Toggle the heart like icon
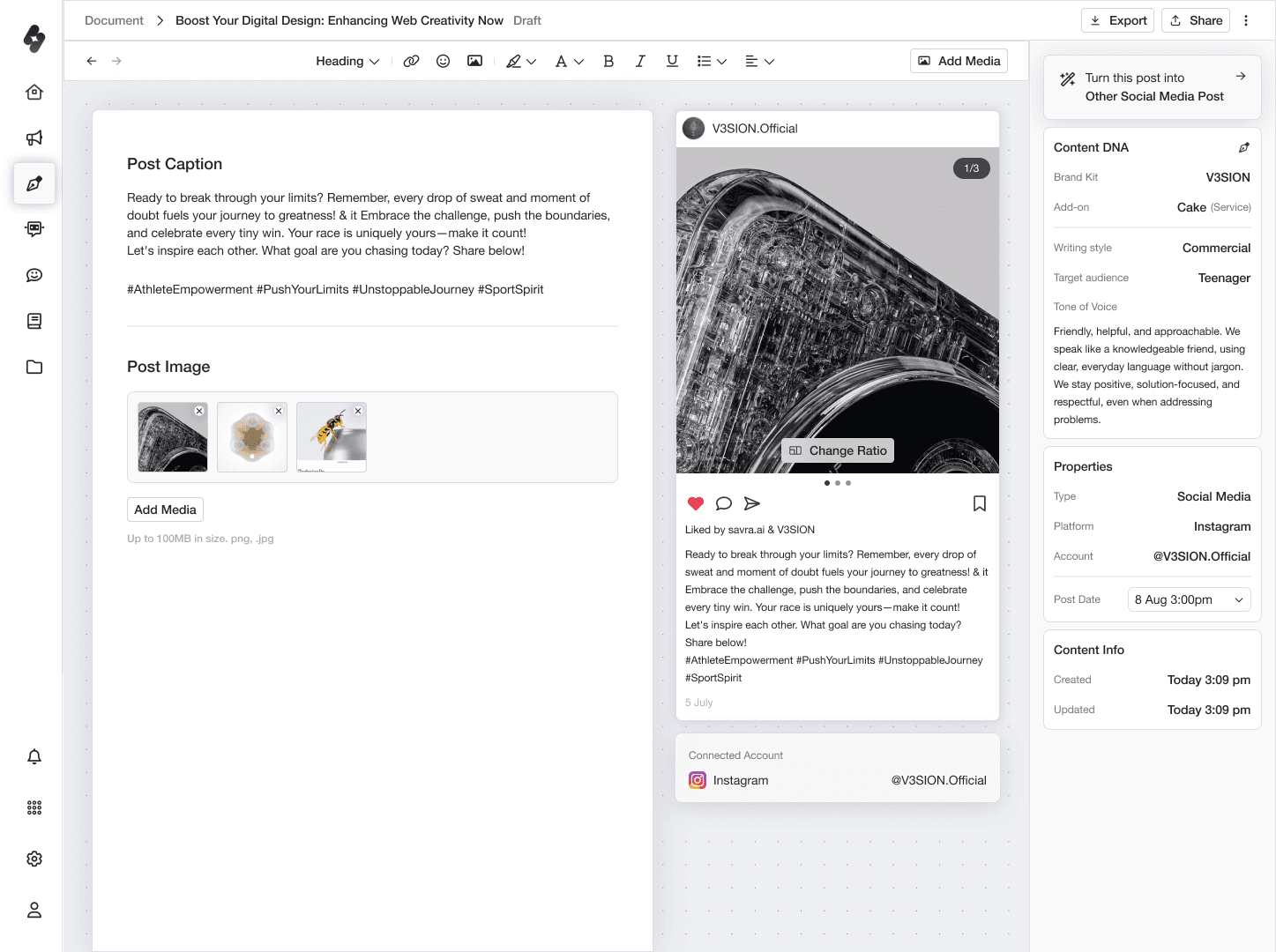Screen dimensions: 1276x952 (x=696, y=503)
